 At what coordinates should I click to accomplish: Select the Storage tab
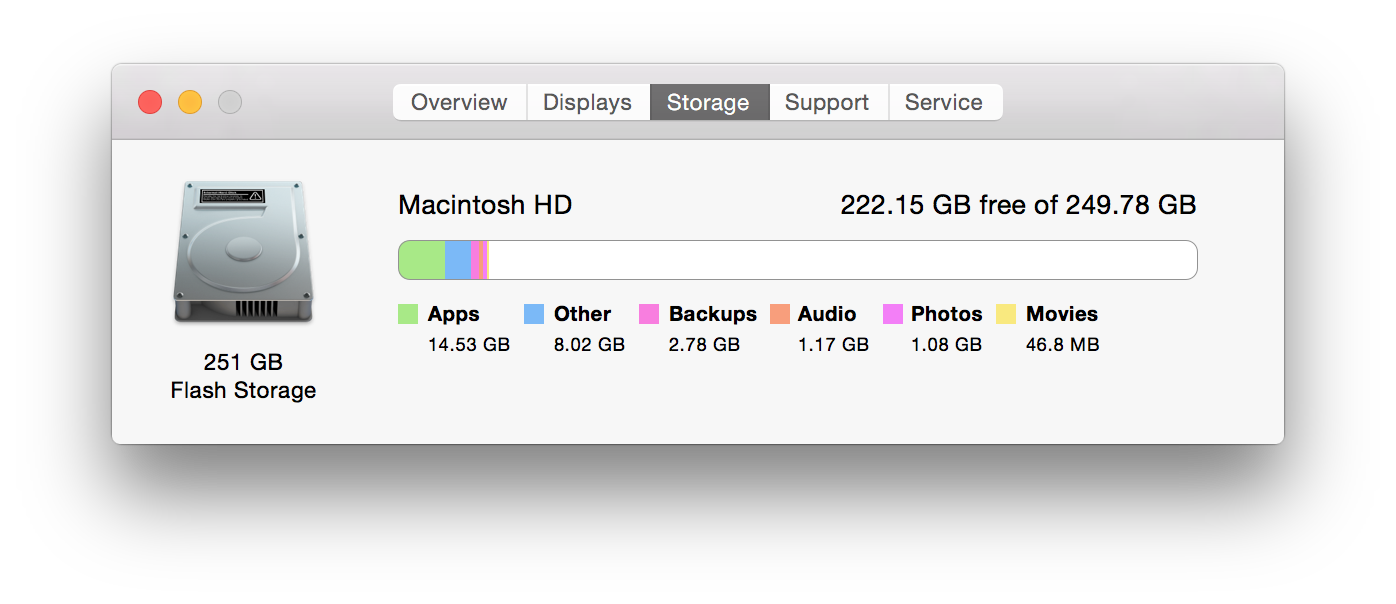(708, 102)
